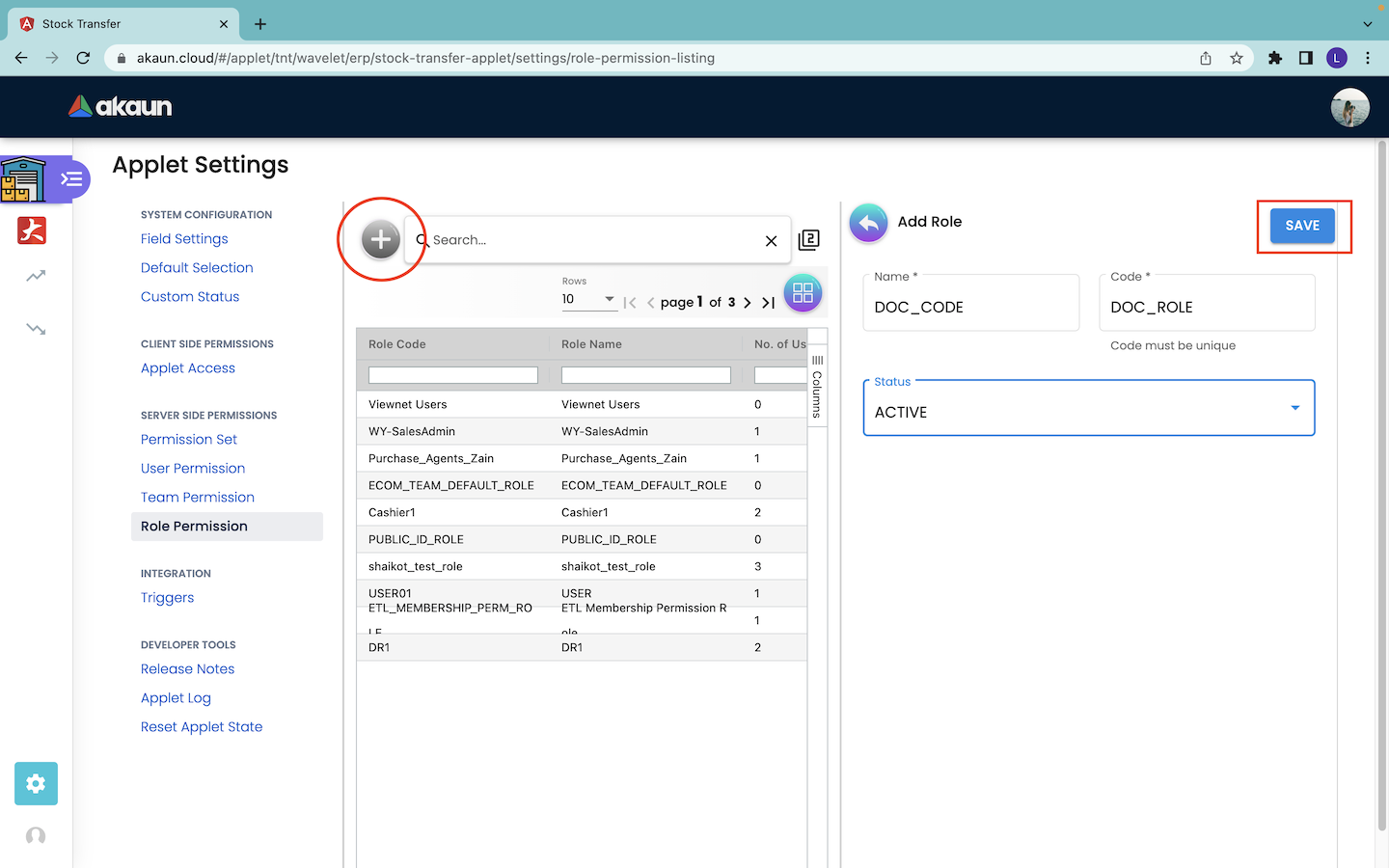The height and width of the screenshot is (868, 1389).
Task: Select Team Permission menu item
Action: tap(198, 498)
